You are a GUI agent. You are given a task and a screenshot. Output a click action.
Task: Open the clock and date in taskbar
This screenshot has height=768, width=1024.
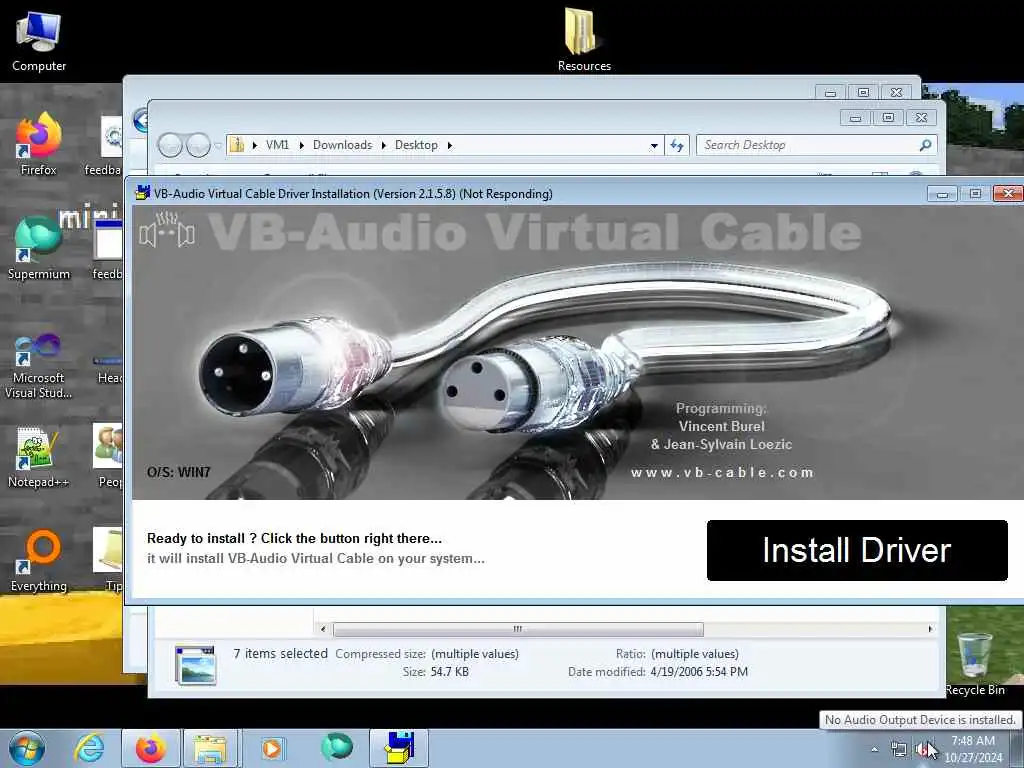pos(973,749)
